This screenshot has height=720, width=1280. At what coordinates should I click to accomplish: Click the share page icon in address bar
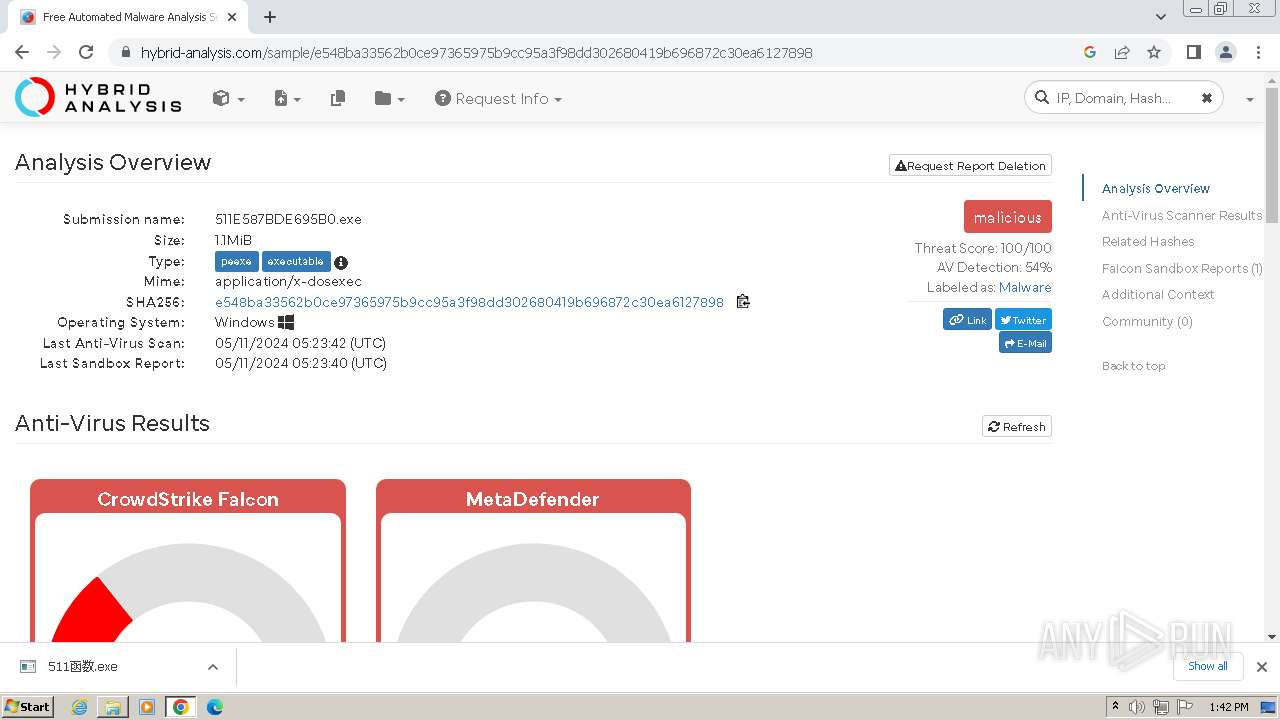click(x=1122, y=52)
